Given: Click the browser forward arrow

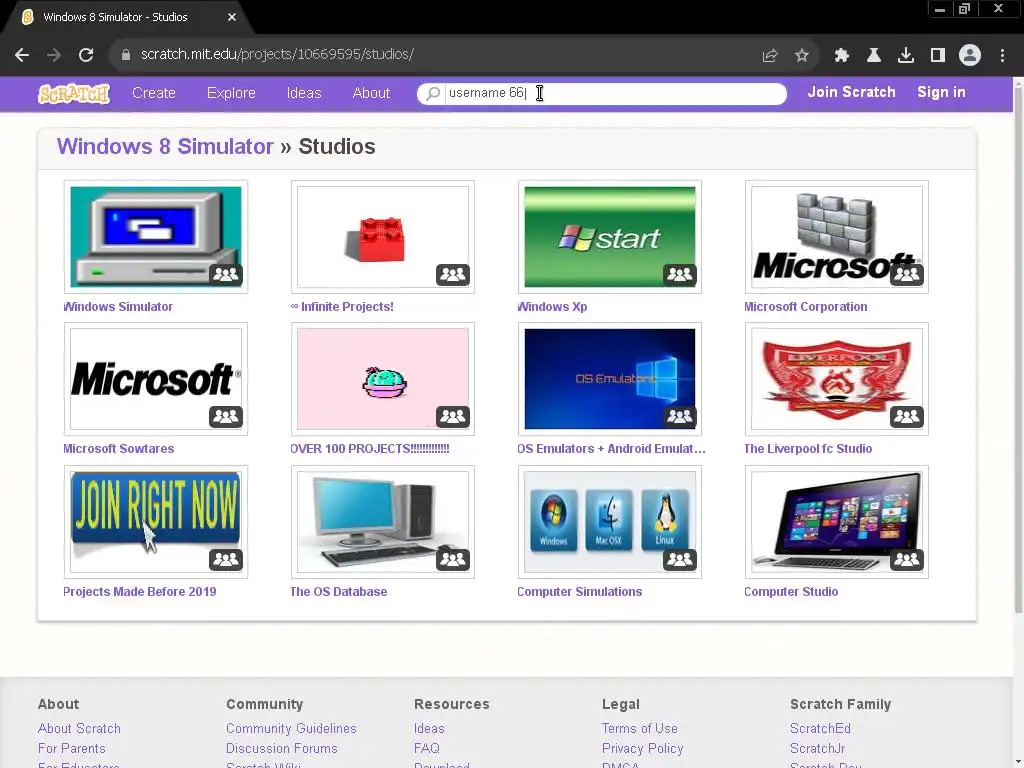Looking at the screenshot, I should pos(54,55).
